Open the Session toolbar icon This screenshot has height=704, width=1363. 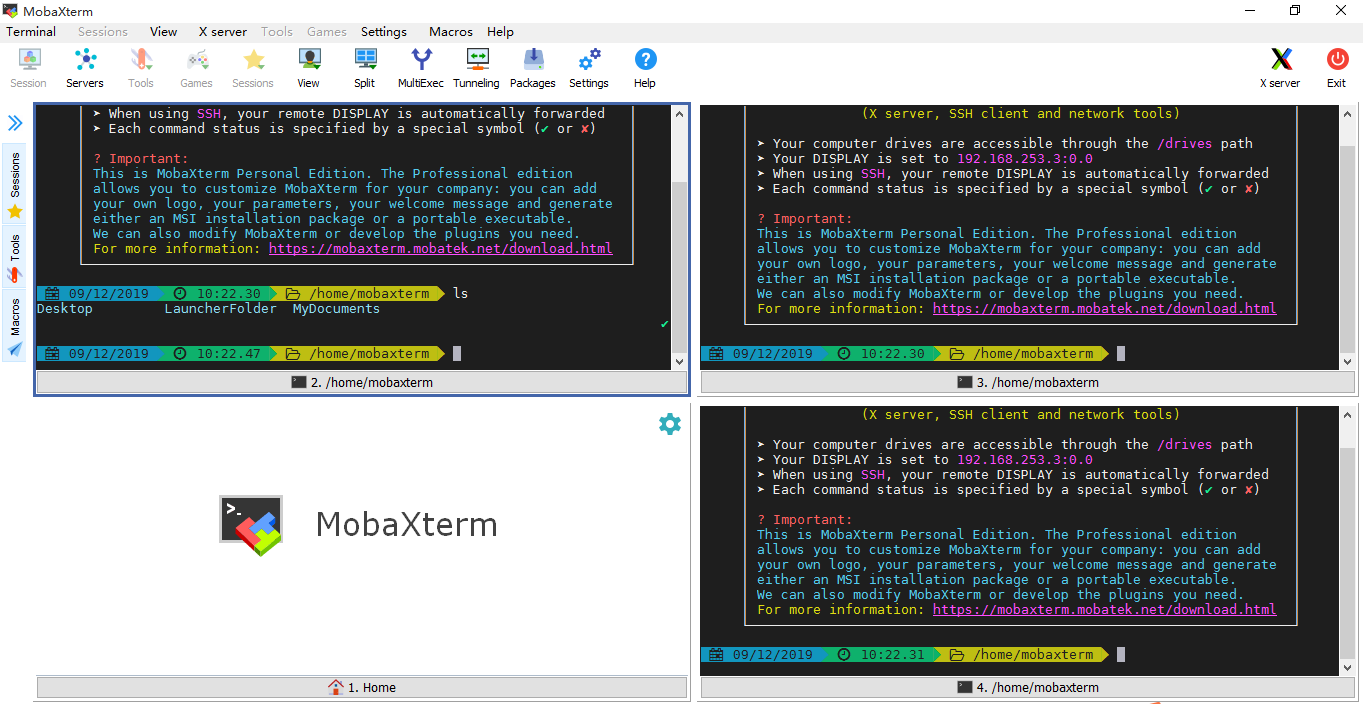pos(29,68)
